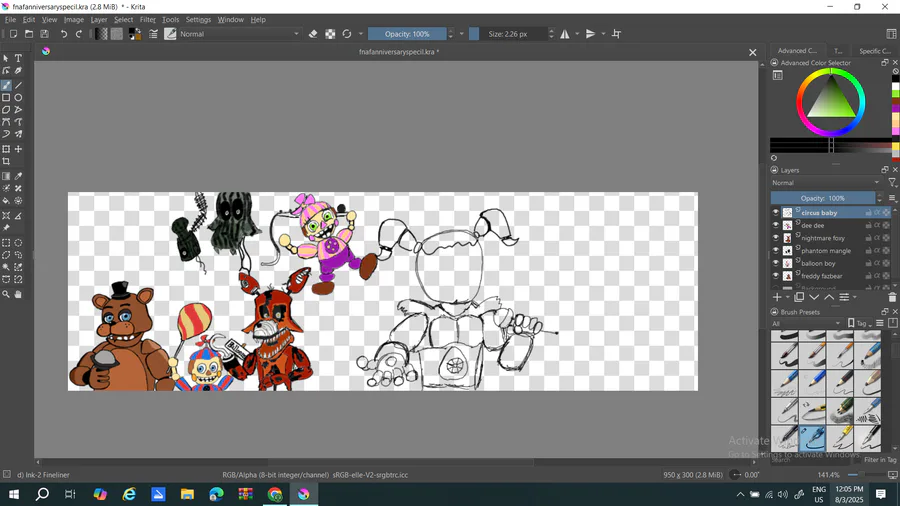This screenshot has width=900, height=506.
Task: Hide the balloon boy layer
Action: click(775, 263)
